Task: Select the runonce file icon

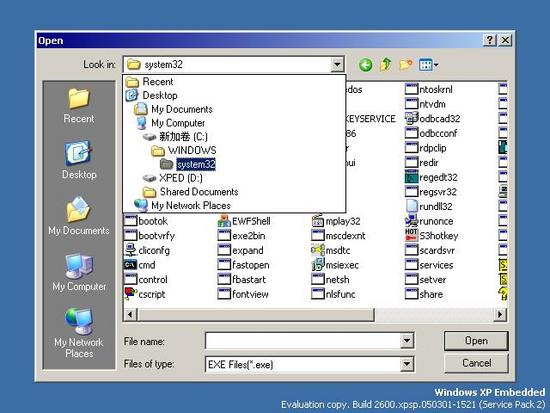Action: tap(411, 221)
